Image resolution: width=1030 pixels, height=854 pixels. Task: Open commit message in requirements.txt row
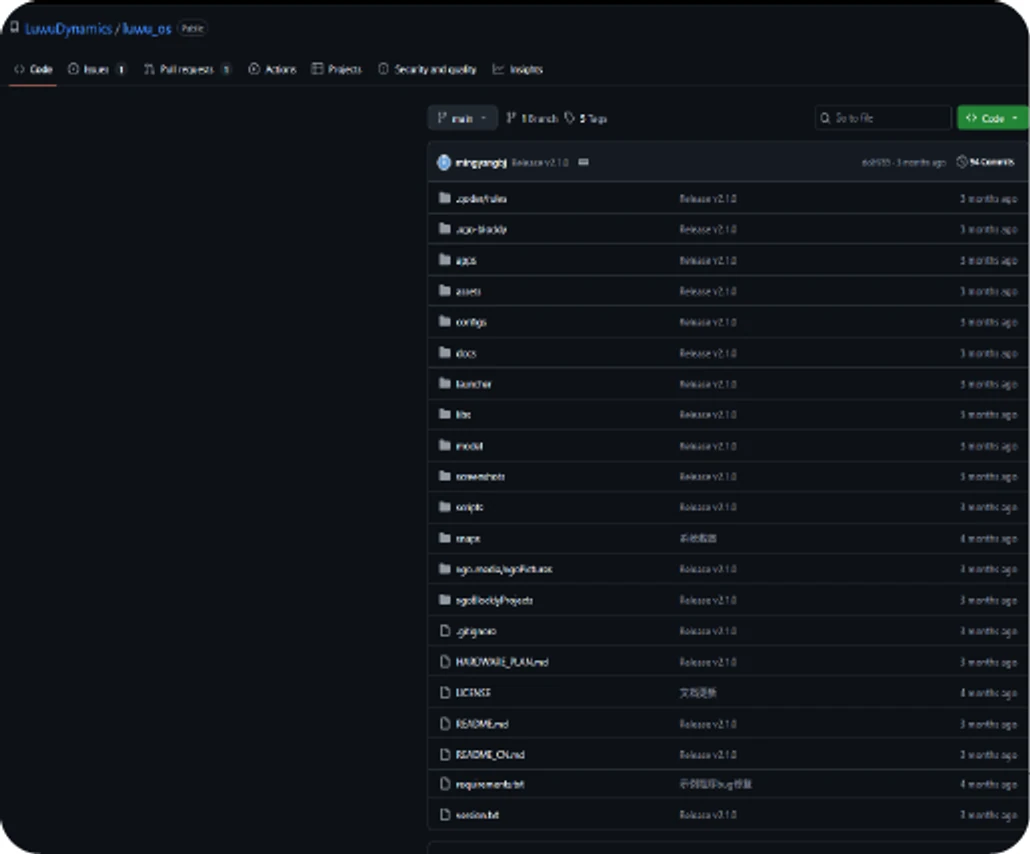click(x=715, y=784)
